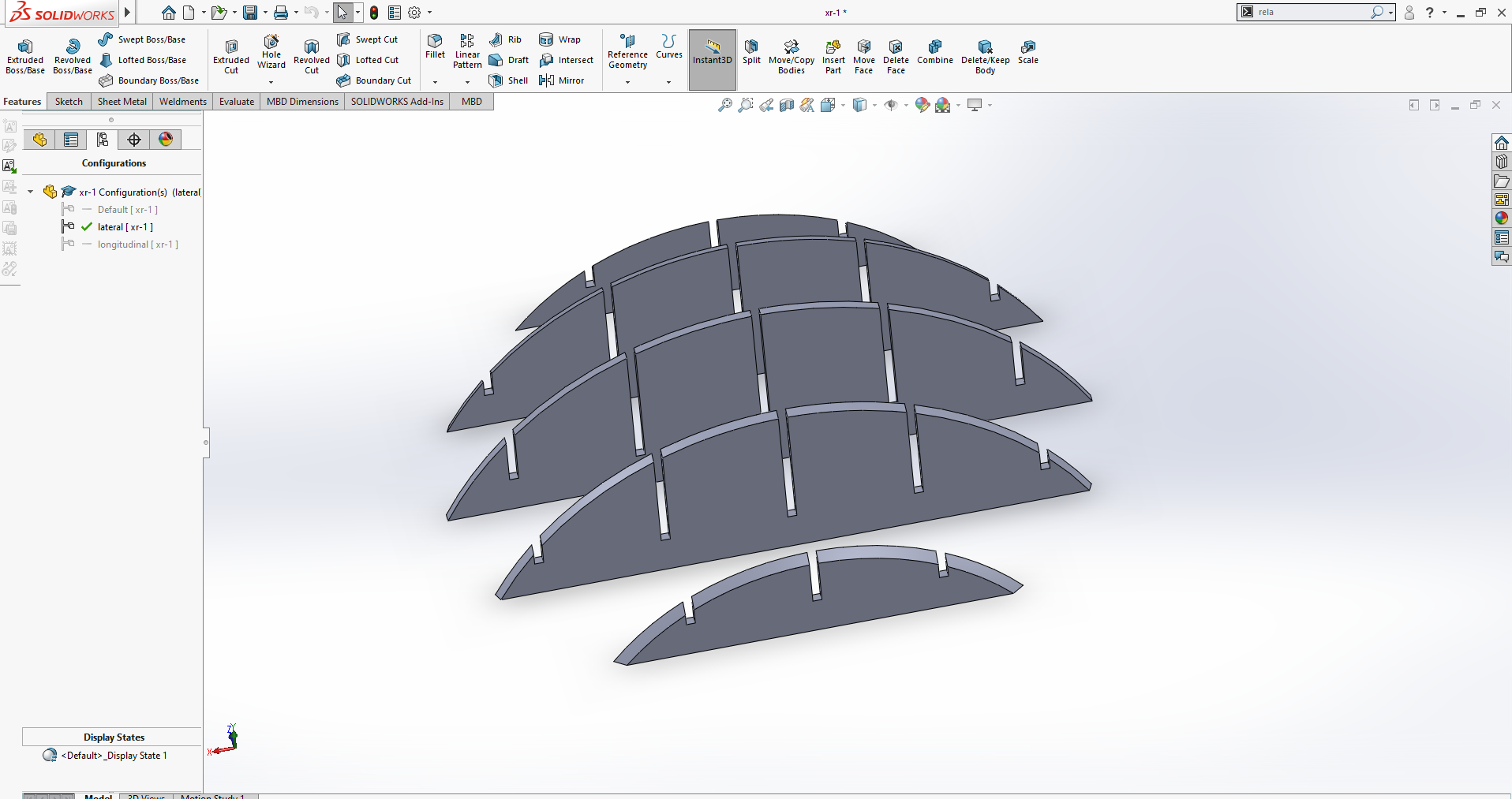This screenshot has width=1512, height=799.
Task: Select the Insert Part tool
Action: [x=833, y=57]
